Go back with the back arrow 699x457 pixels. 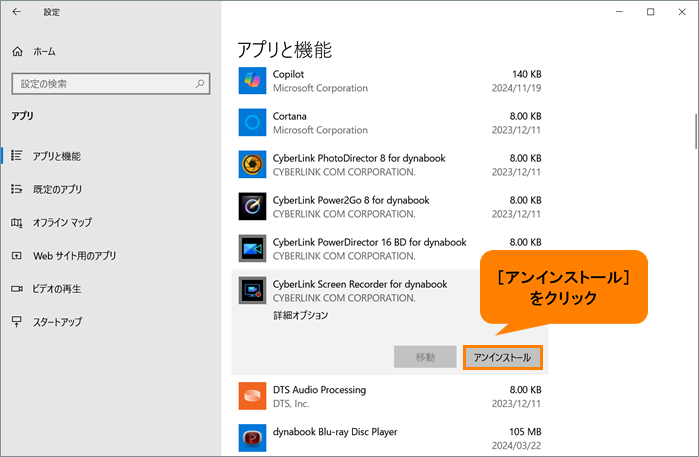coord(17,12)
